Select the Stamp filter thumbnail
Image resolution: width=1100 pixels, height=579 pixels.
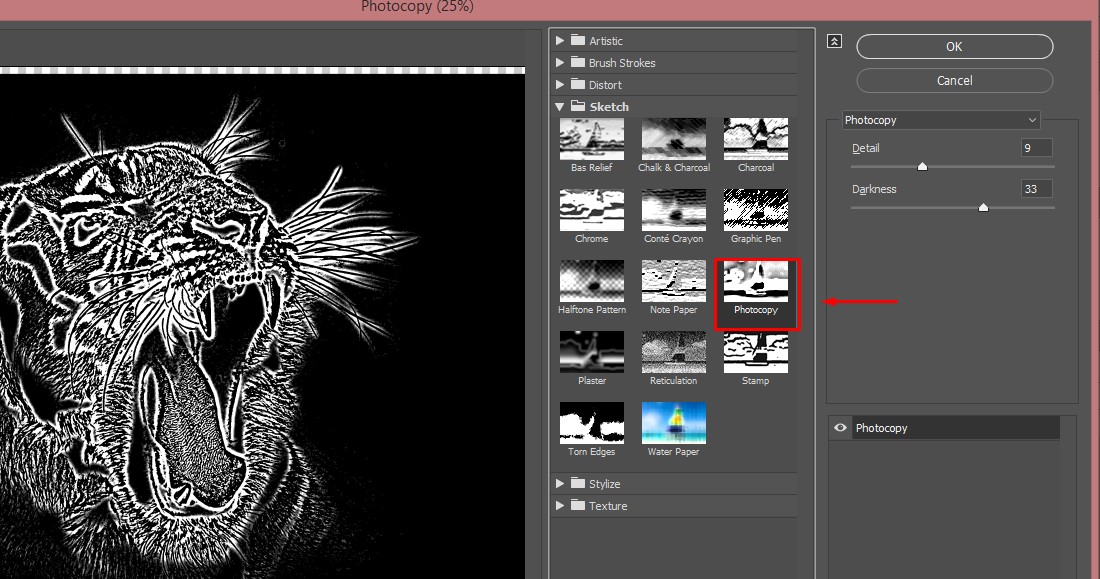(756, 352)
